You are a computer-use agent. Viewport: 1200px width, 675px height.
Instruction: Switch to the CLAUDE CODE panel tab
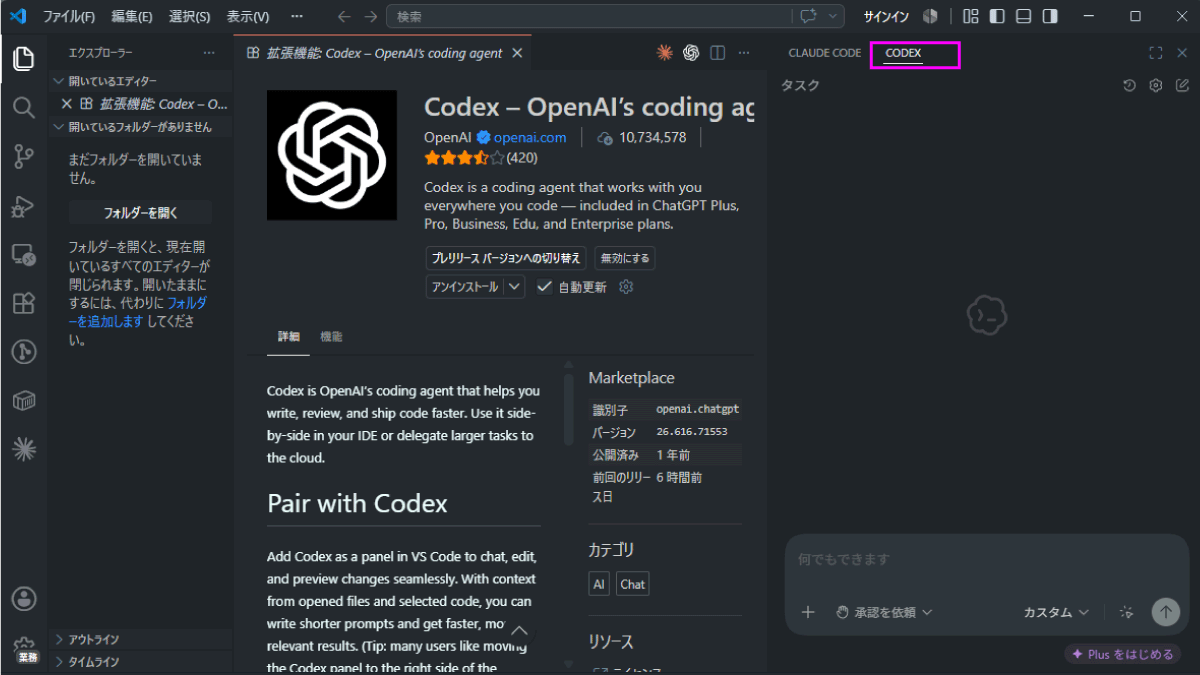click(824, 53)
